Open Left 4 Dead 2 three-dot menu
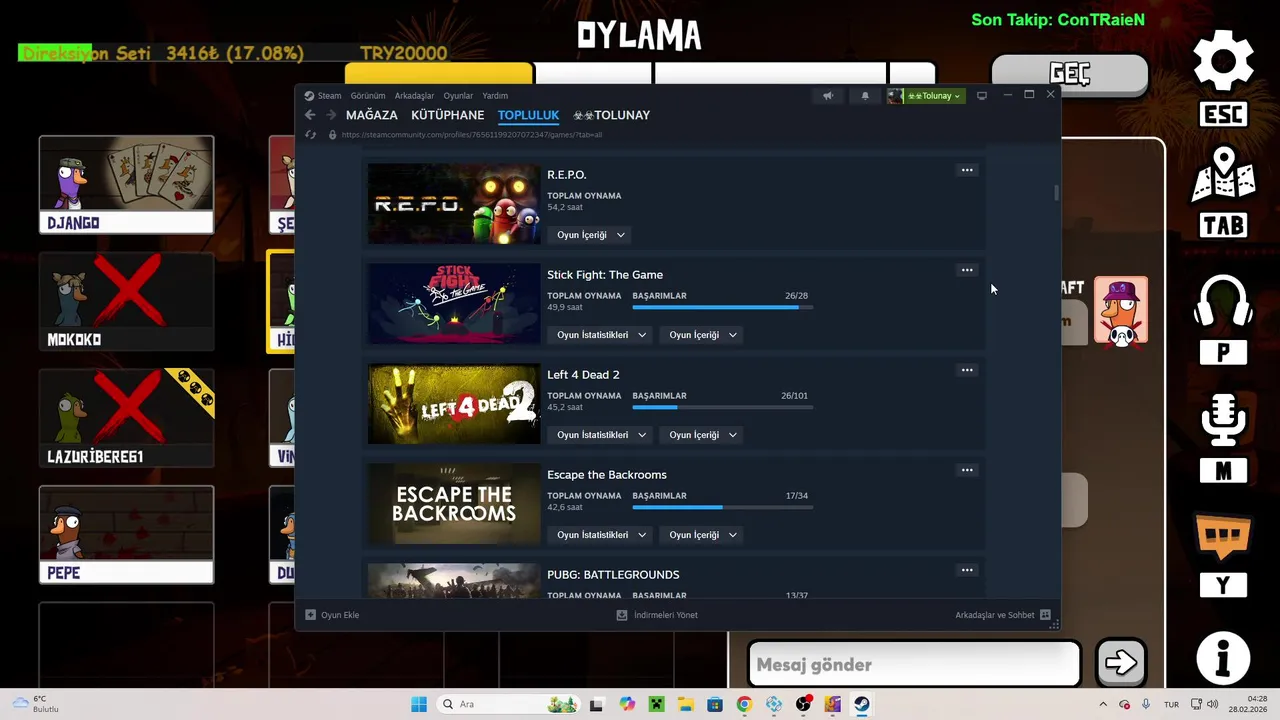The width and height of the screenshot is (1280, 720). point(967,370)
